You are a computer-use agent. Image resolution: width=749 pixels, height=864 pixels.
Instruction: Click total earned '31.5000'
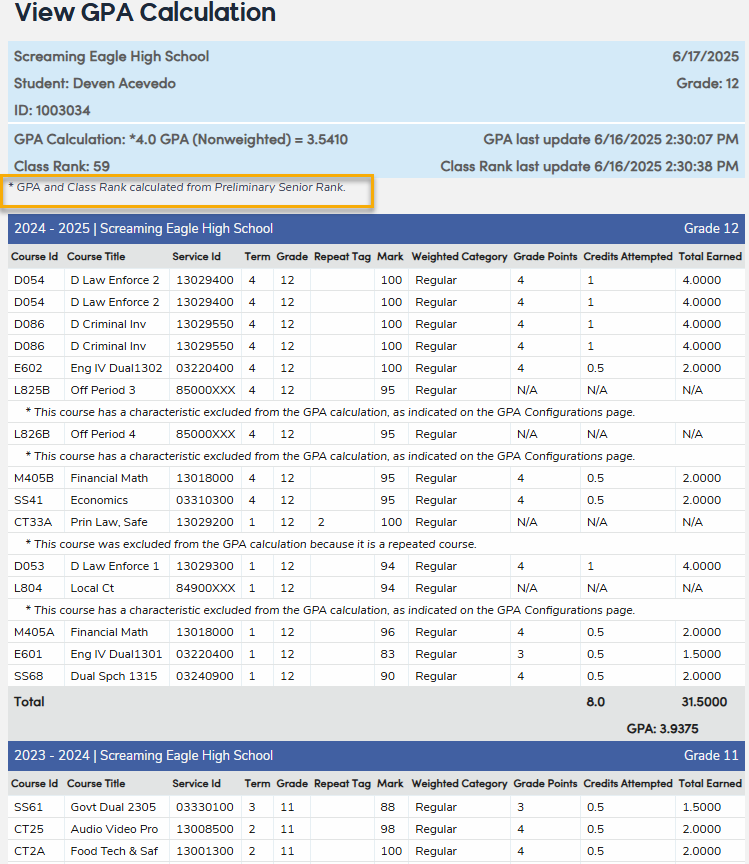704,702
